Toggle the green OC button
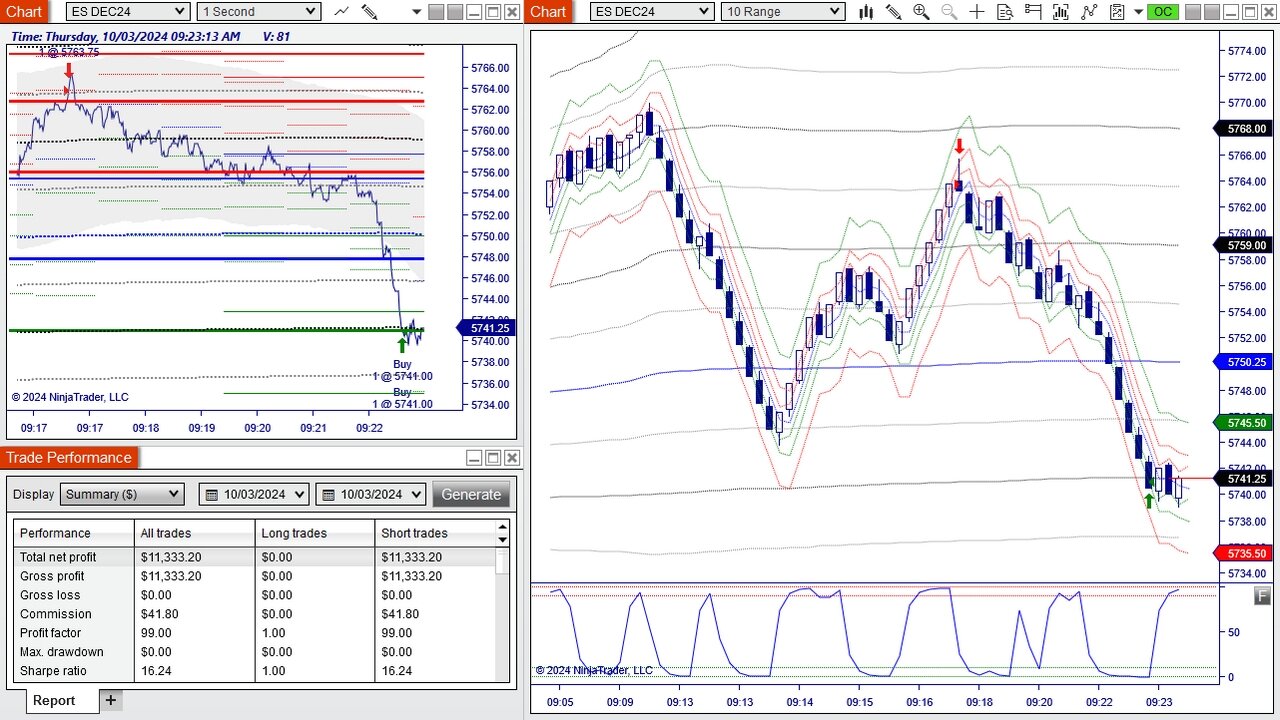1280x720 pixels. tap(1163, 12)
